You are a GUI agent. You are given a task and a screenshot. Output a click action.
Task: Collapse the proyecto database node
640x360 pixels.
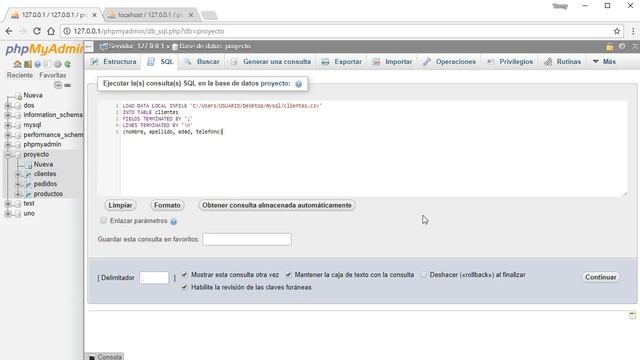point(8,155)
